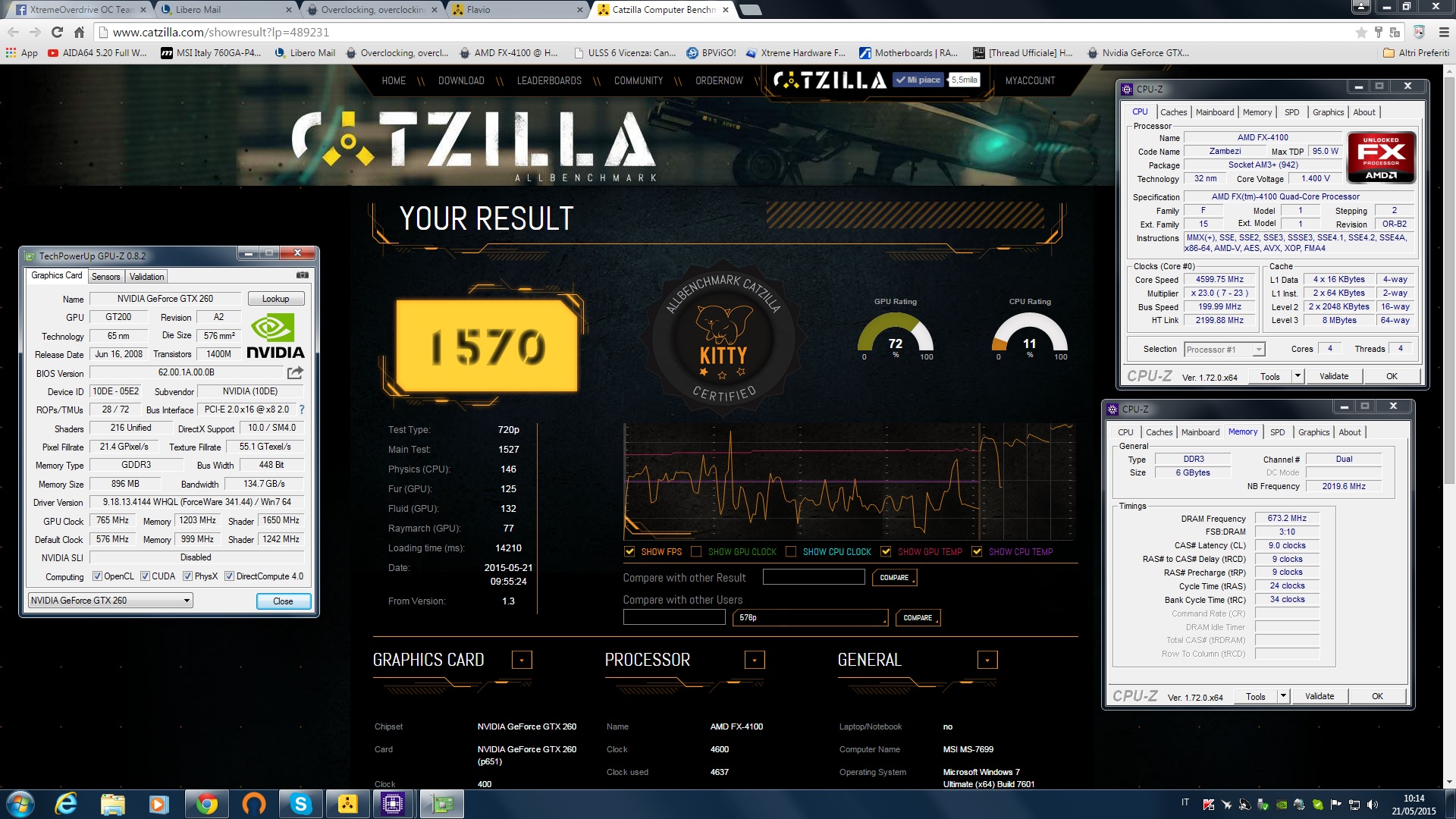Switch to Google Chrome in the taskbar

[x=206, y=804]
